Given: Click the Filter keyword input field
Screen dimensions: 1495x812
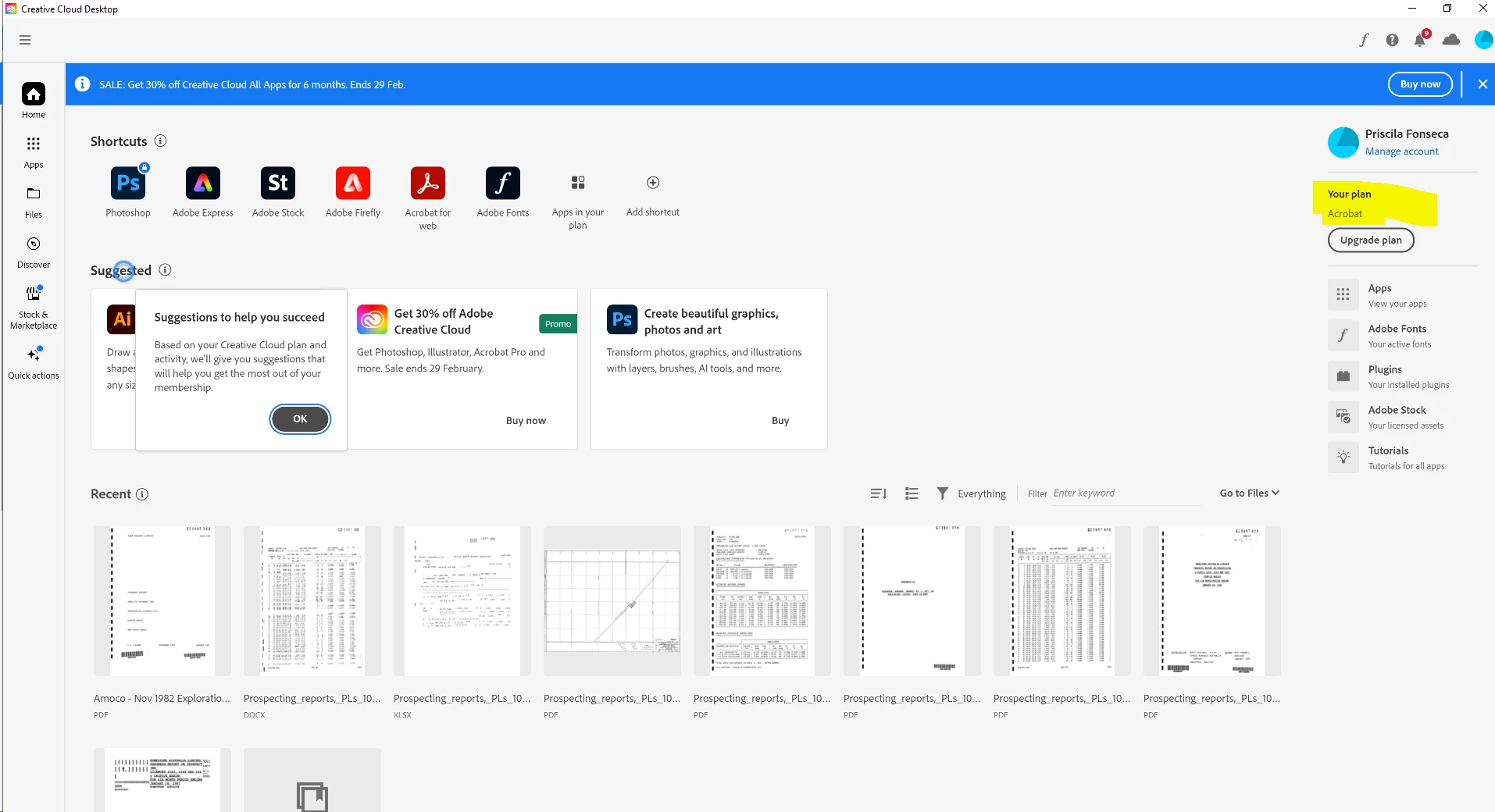Looking at the screenshot, I should (x=1126, y=493).
